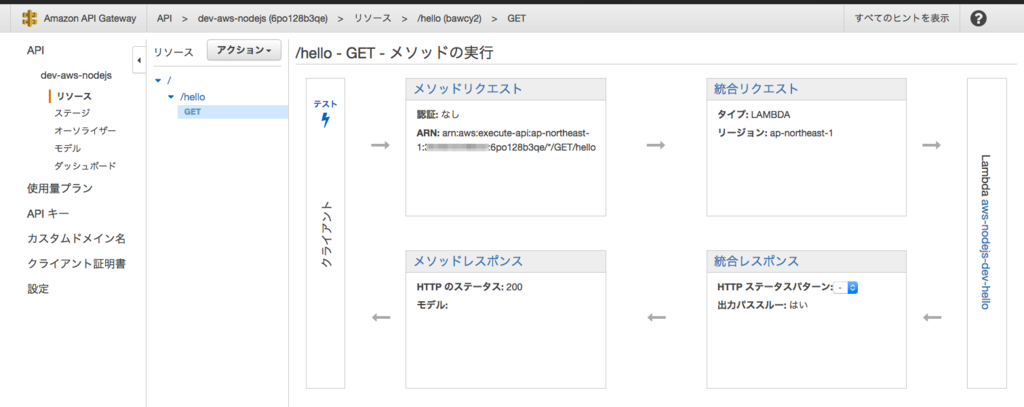Open メソッドリクエスト settings
Viewport: 1024px width, 407px height.
pos(468,90)
